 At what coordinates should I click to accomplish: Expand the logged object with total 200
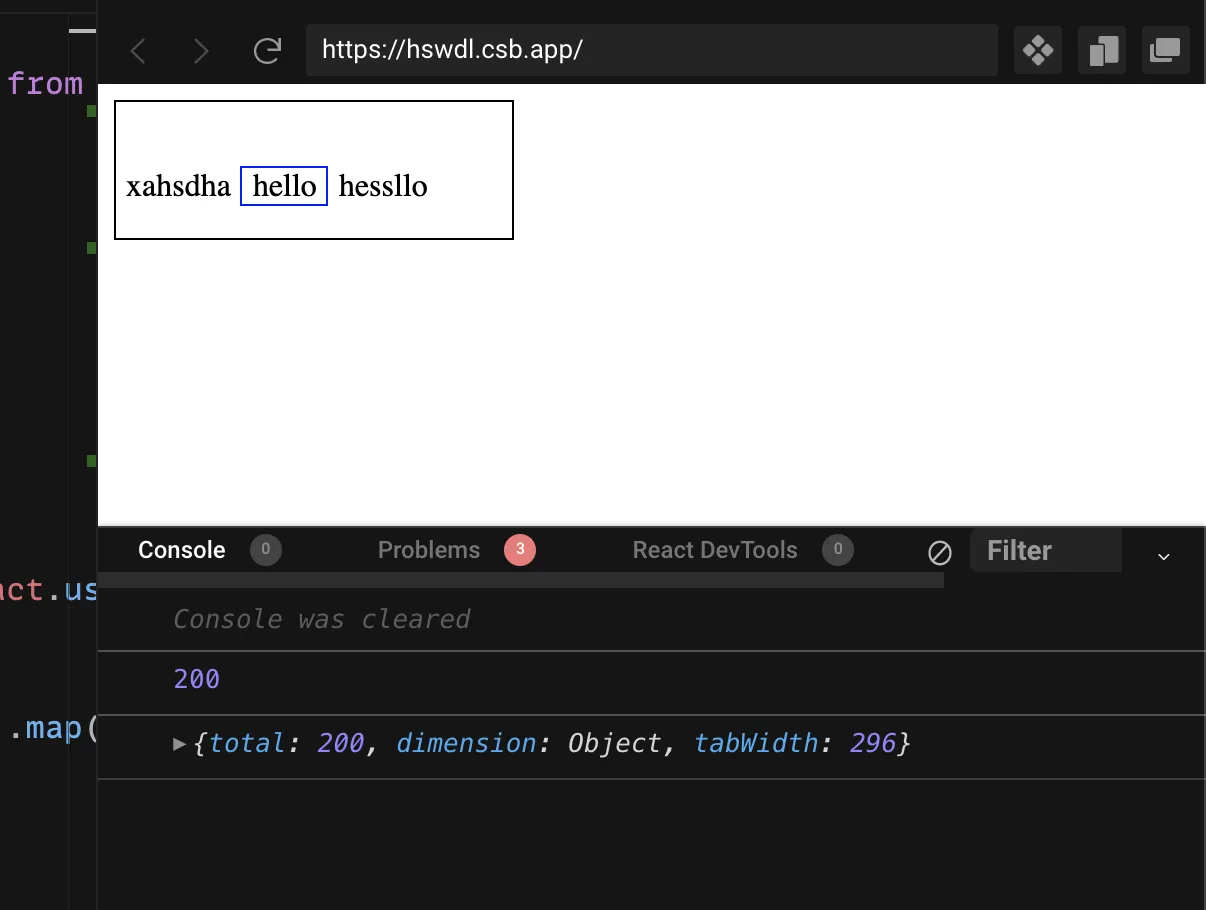click(180, 744)
